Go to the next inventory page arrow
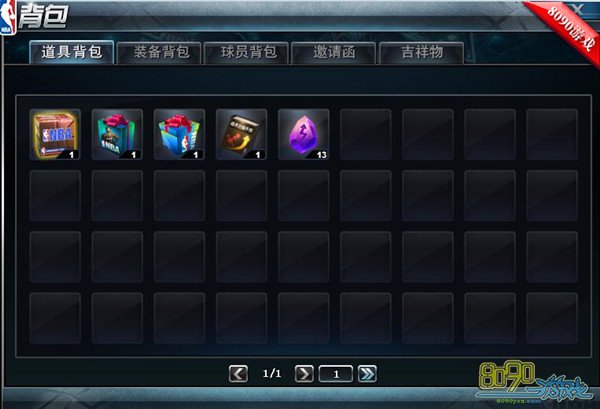600x409 pixels. pyautogui.click(x=305, y=374)
